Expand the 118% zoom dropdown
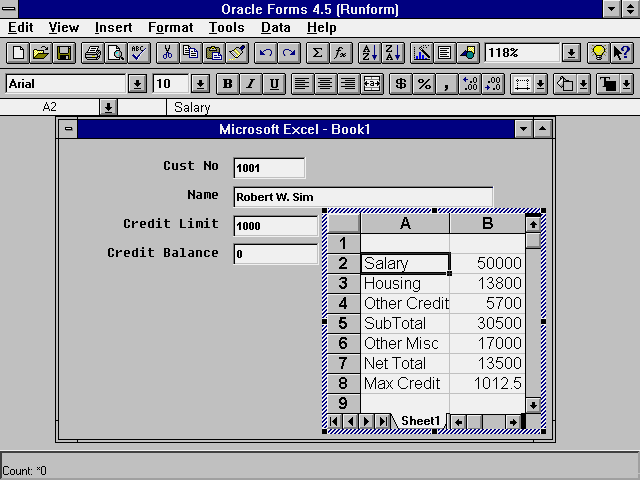The height and width of the screenshot is (480, 640). (570, 53)
